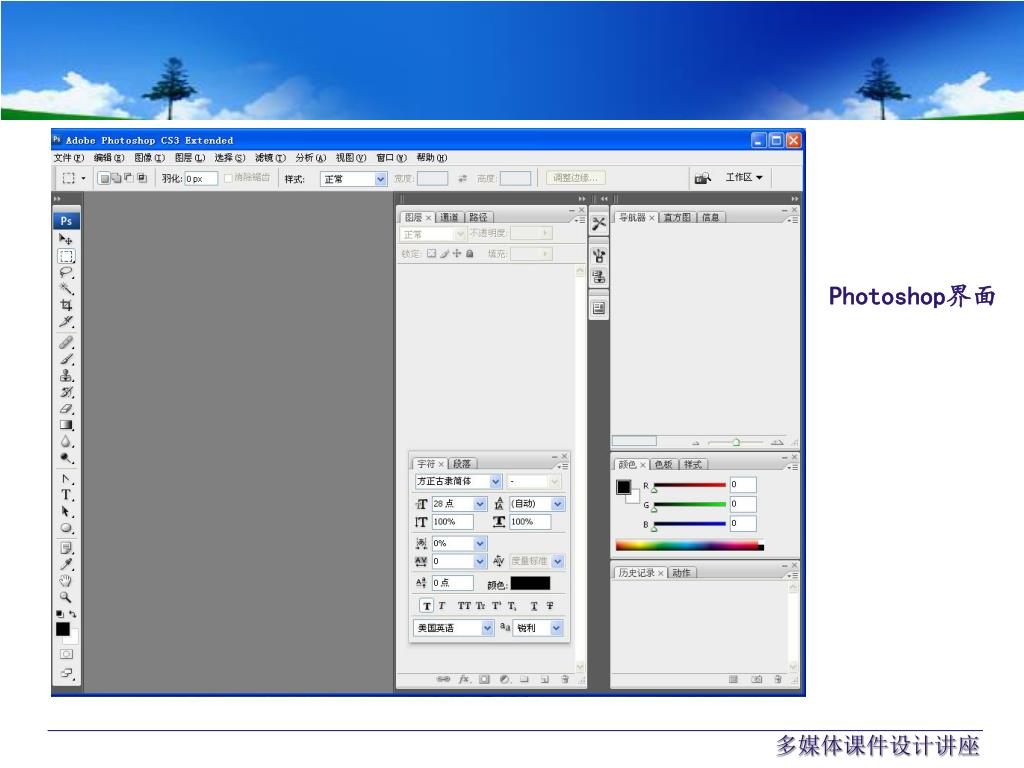1024x768 pixels.
Task: Select the Path Selection tool
Action: click(x=66, y=511)
